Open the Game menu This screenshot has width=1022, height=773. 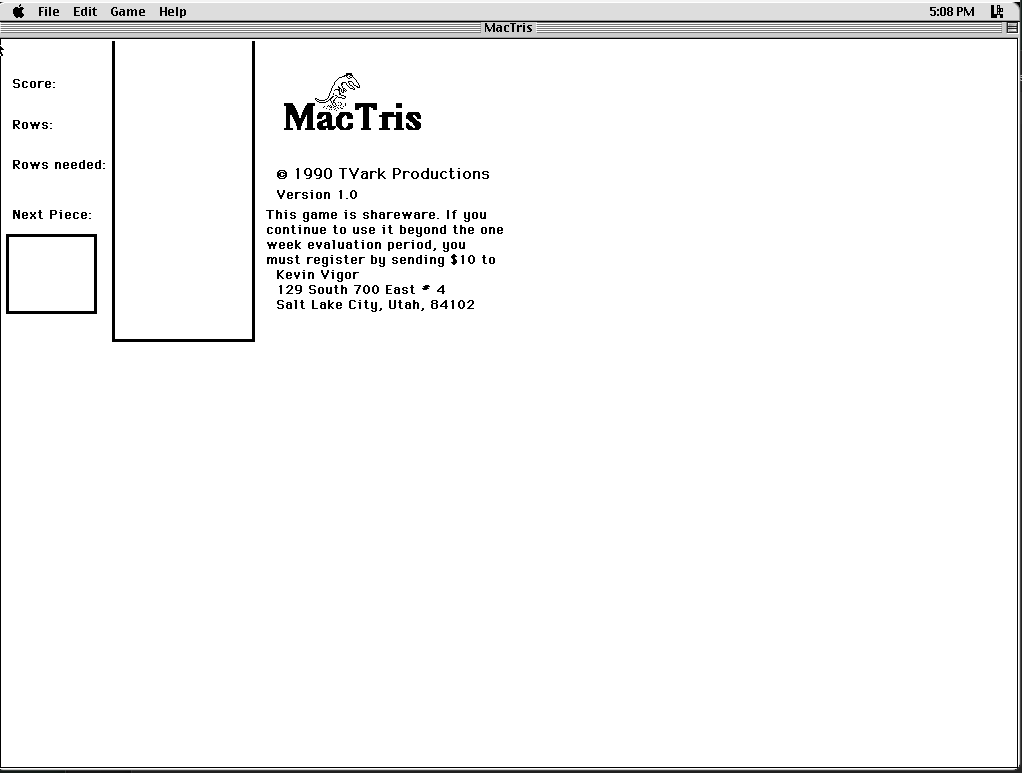[127, 12]
